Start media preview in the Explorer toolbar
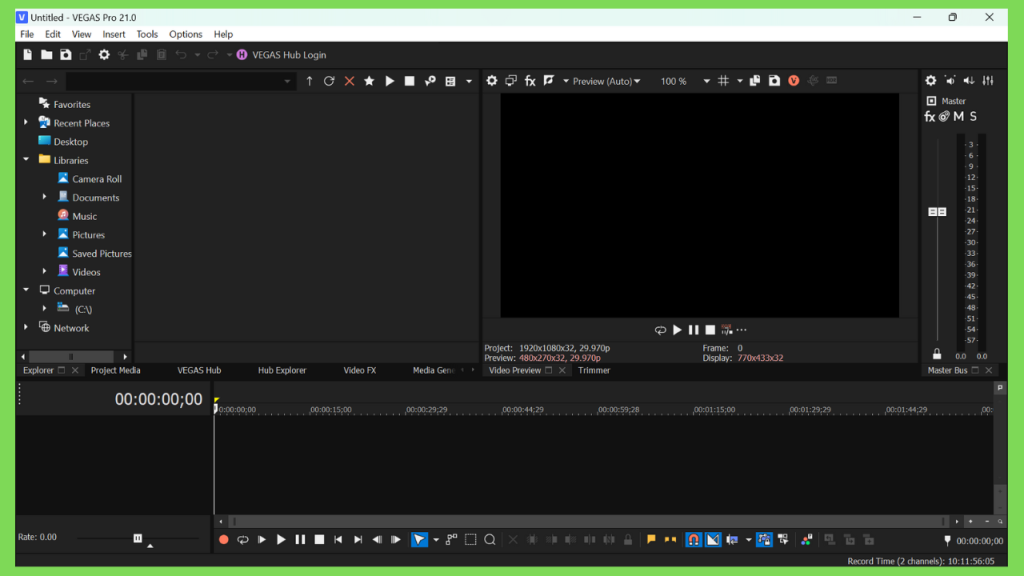The height and width of the screenshot is (576, 1024). tap(389, 81)
